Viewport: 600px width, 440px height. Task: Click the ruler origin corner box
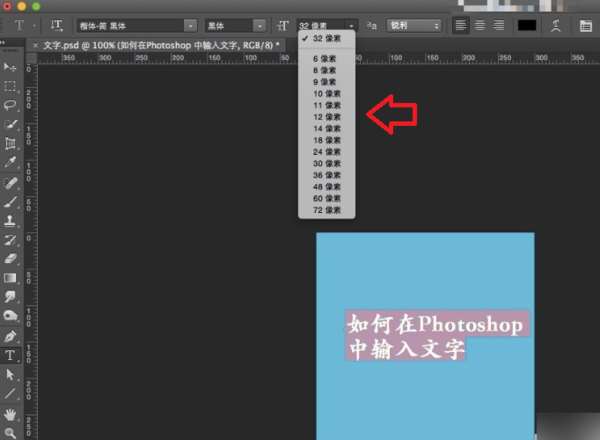click(x=31, y=58)
